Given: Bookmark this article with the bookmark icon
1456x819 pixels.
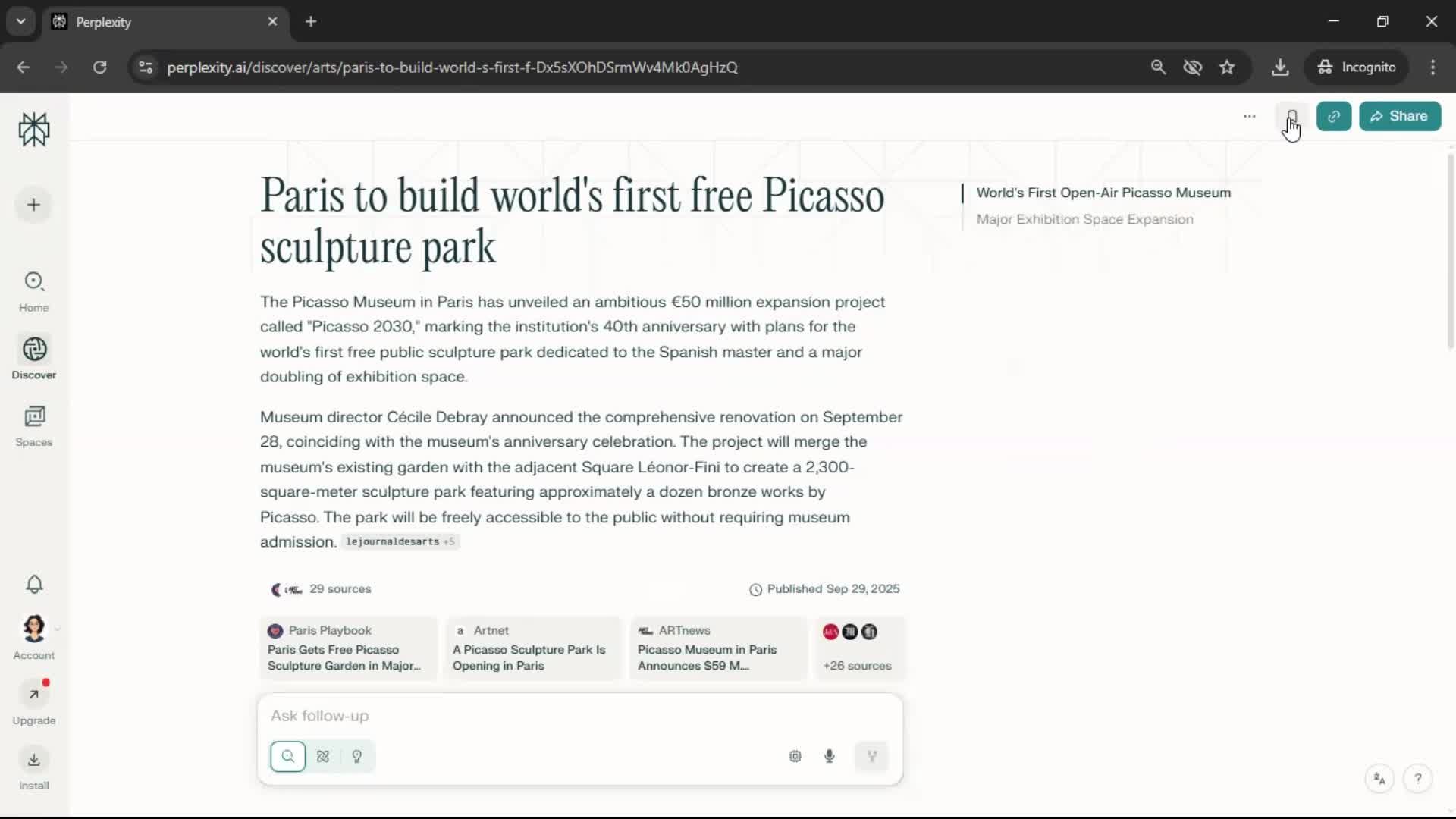Looking at the screenshot, I should (1291, 116).
